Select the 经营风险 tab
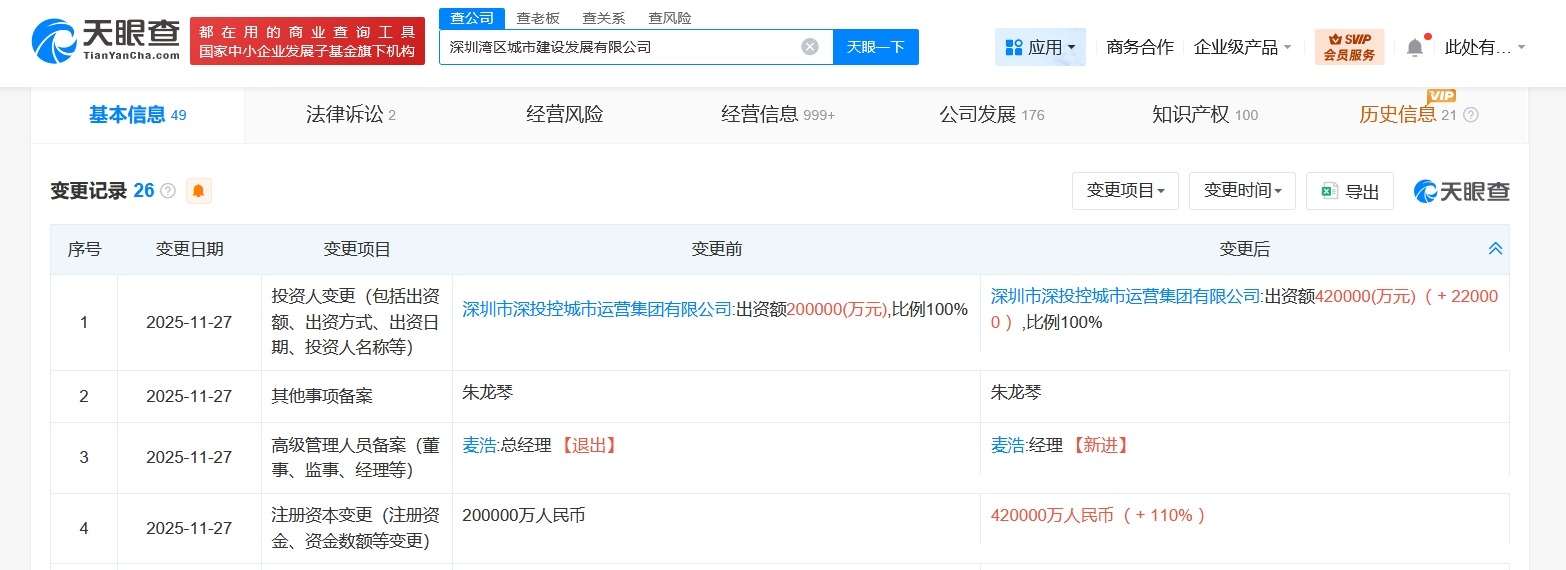 coord(565,115)
